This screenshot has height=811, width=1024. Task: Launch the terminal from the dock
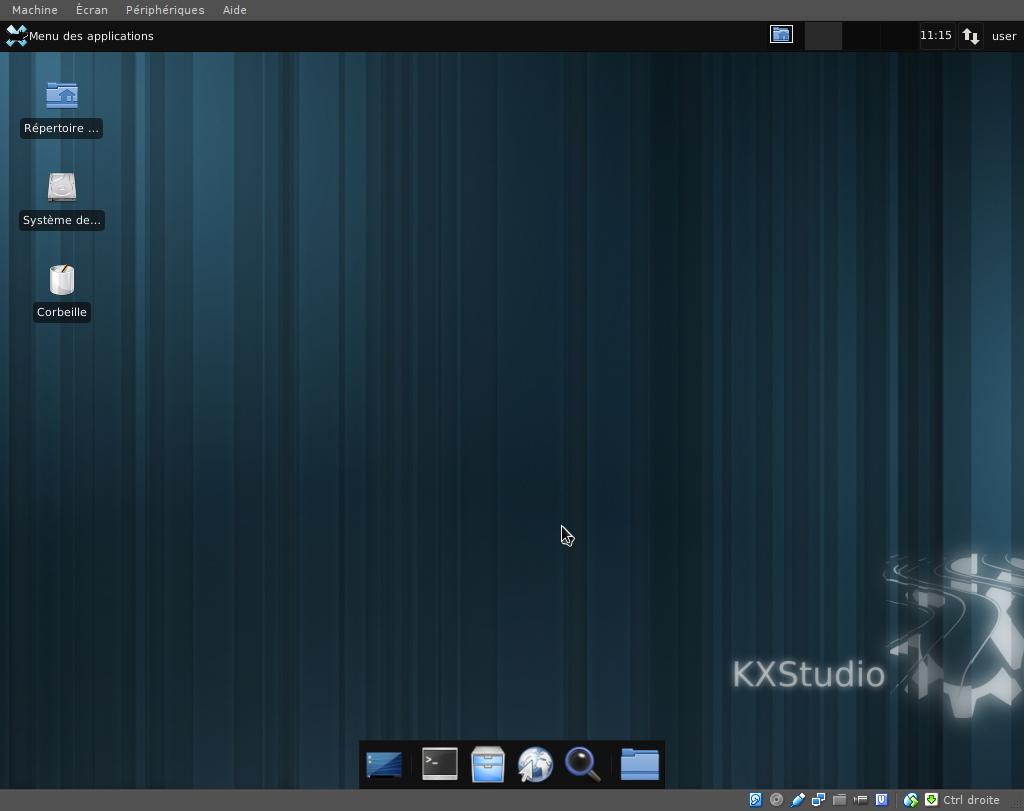440,764
